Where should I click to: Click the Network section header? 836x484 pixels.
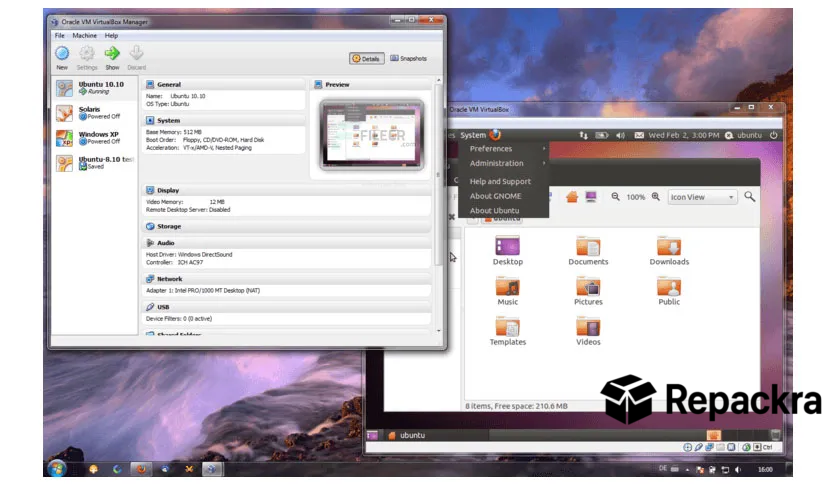tap(287, 279)
